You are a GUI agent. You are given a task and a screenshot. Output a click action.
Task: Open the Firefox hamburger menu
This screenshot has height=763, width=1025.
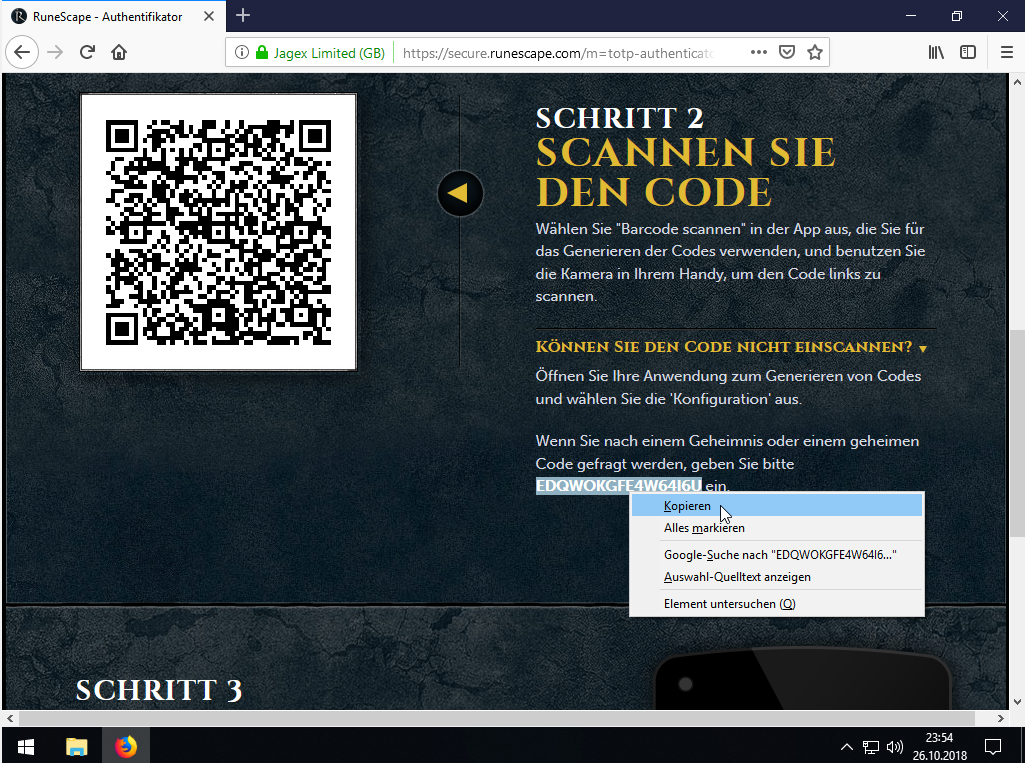tap(1006, 52)
